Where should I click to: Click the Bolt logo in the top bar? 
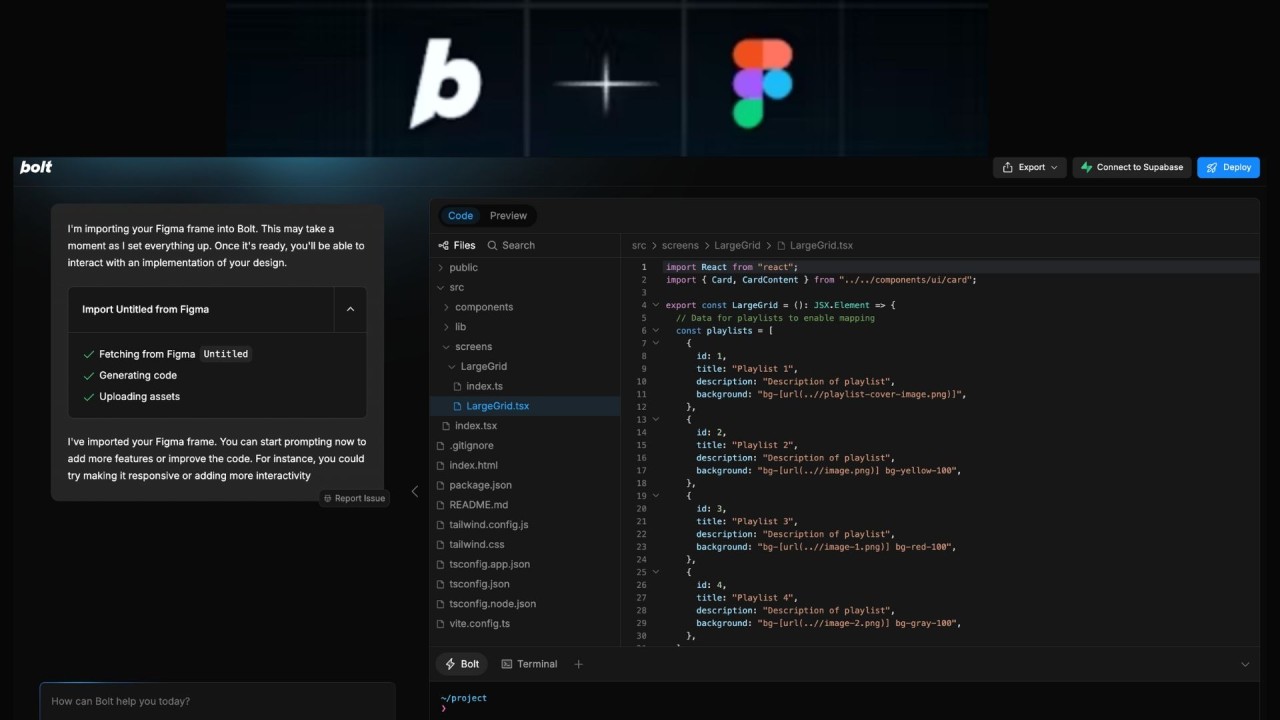point(35,167)
